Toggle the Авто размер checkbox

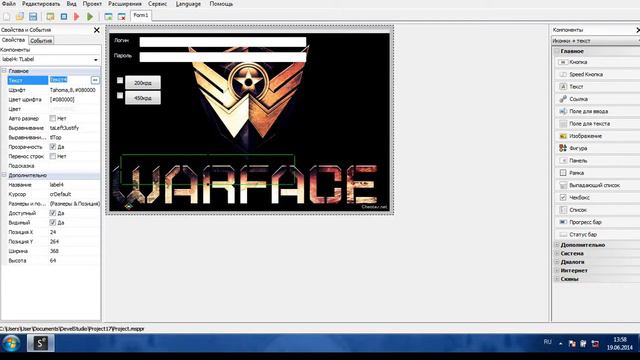pos(53,118)
